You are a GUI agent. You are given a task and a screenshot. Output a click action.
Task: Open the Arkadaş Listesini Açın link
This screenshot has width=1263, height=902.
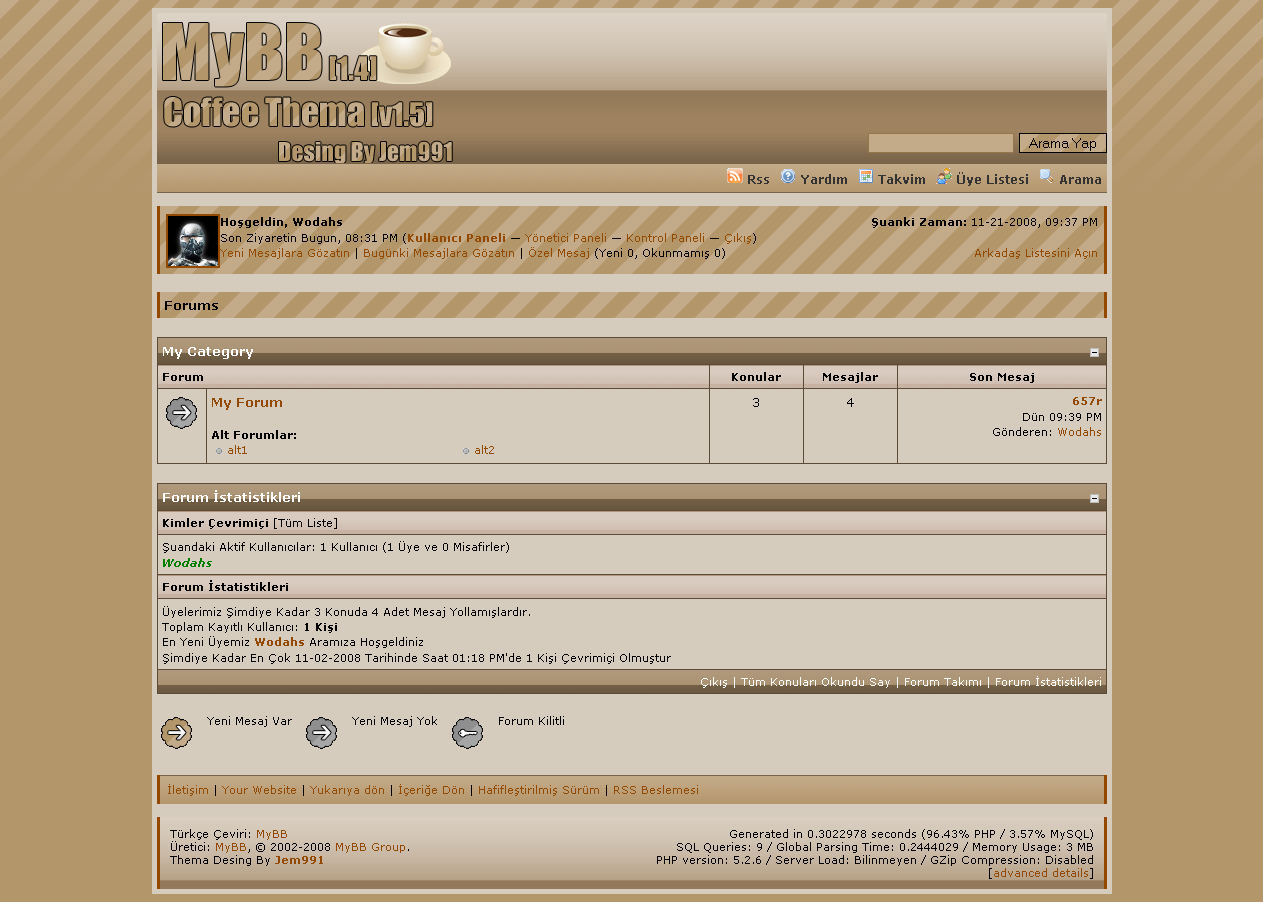[1035, 253]
